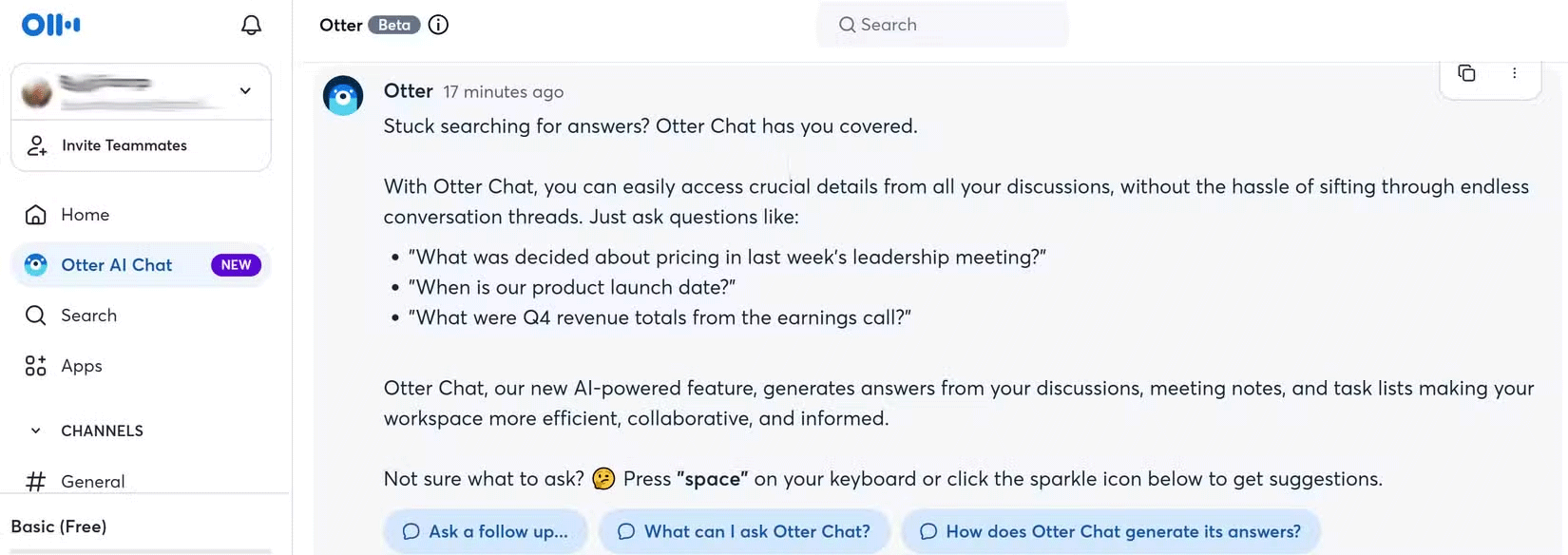Screen dimensions: 1568x555
Task: Click the Otter AI Chat avatar icon
Action: pyautogui.click(x=35, y=264)
